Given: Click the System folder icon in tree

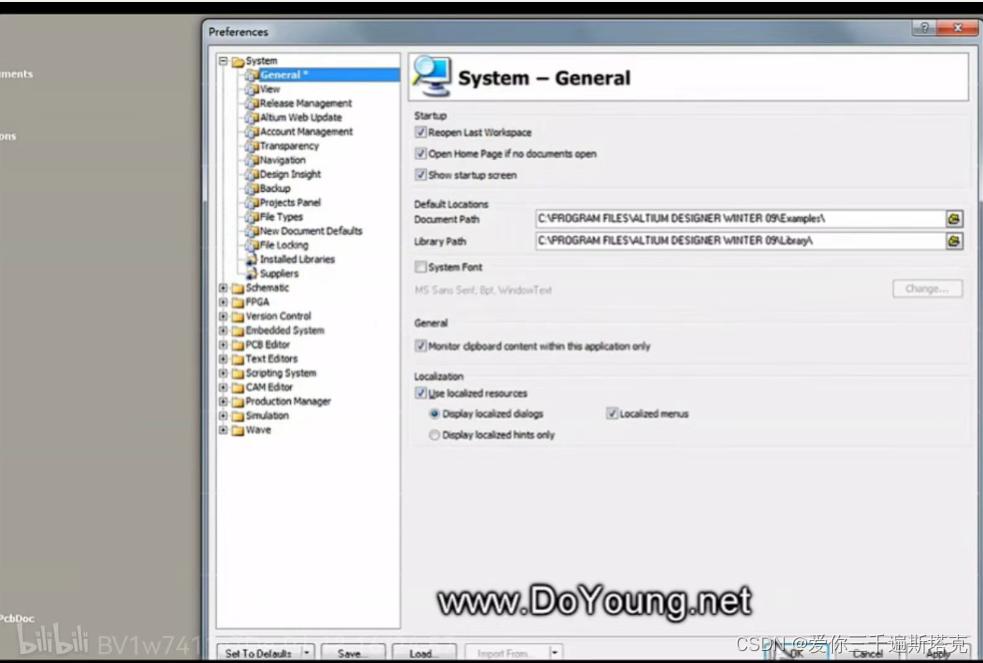Looking at the screenshot, I should pyautogui.click(x=238, y=61).
